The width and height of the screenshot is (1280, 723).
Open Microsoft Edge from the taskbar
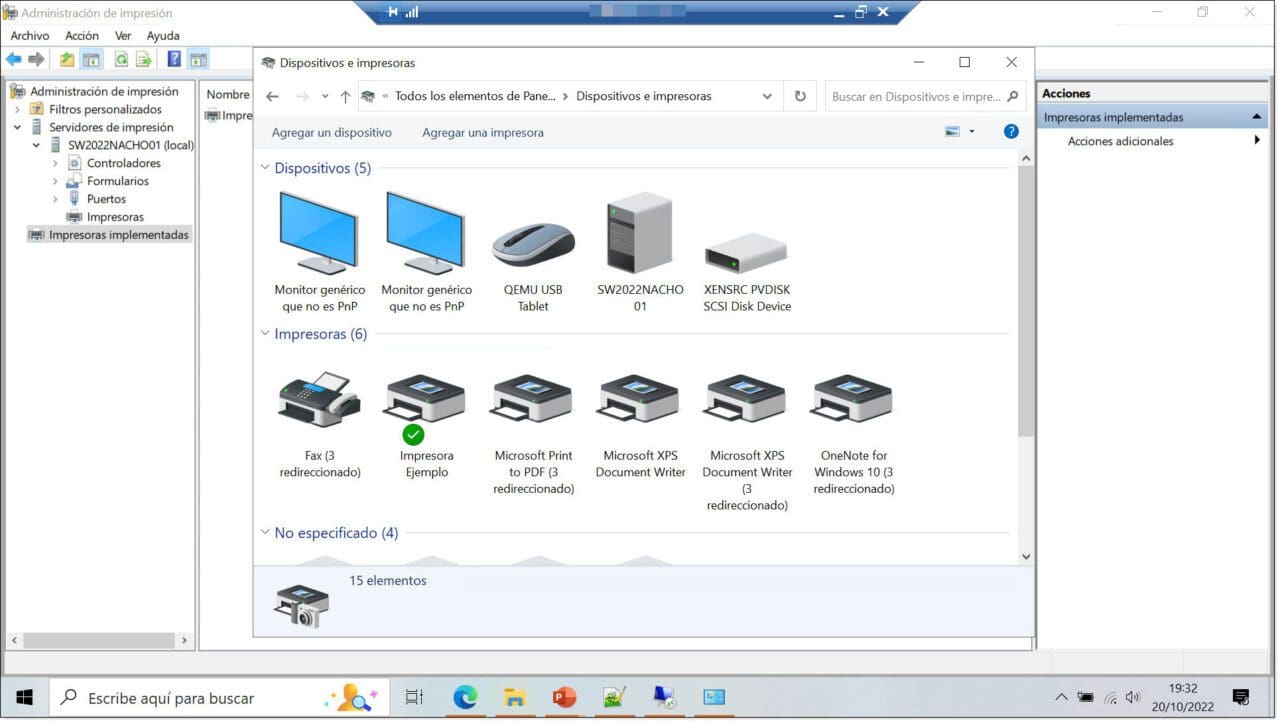(x=464, y=697)
